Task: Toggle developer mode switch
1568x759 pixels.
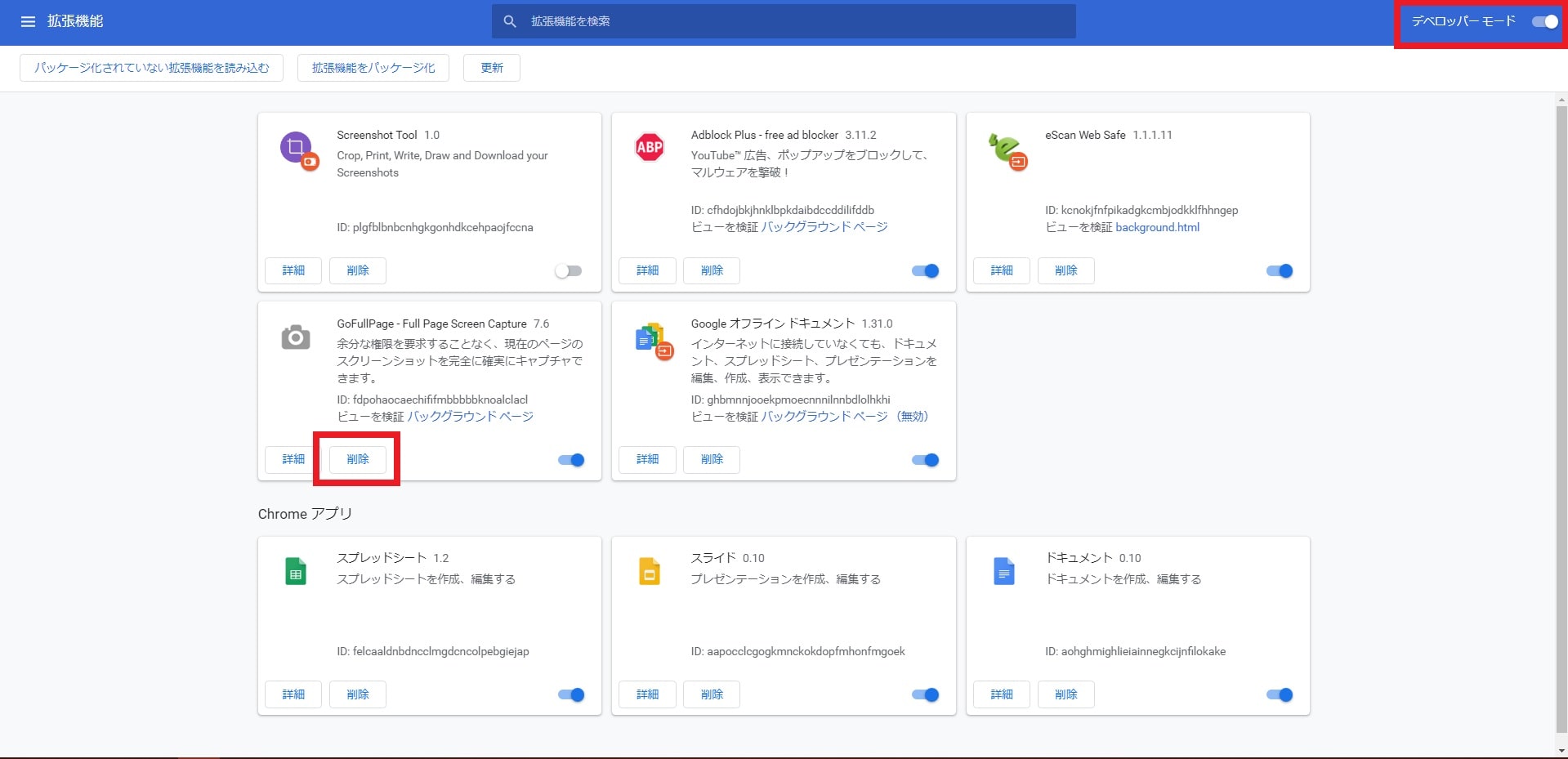Action: point(1545,22)
